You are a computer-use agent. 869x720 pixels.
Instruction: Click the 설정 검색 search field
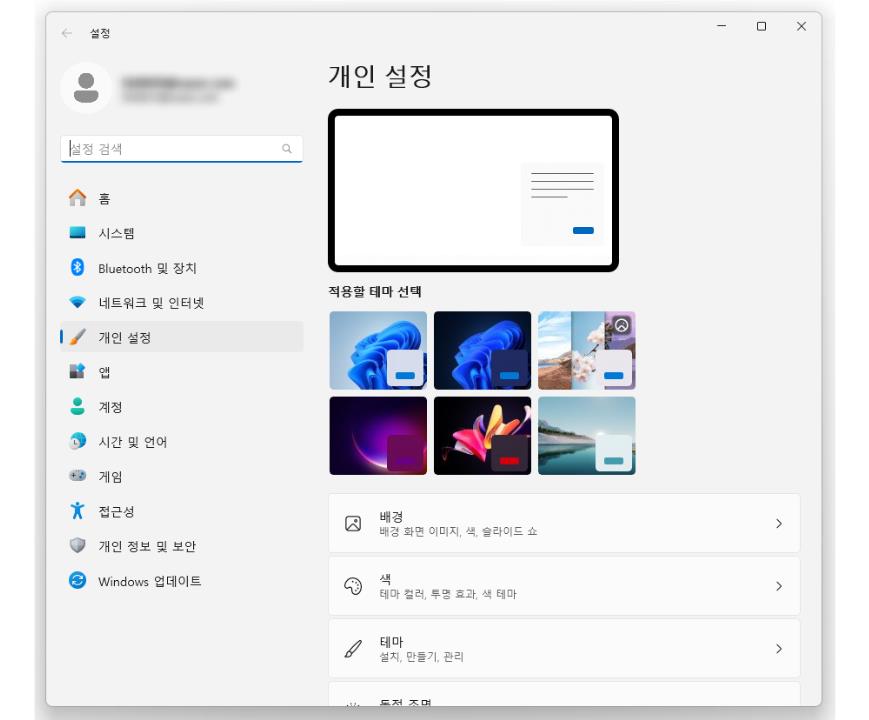click(182, 149)
